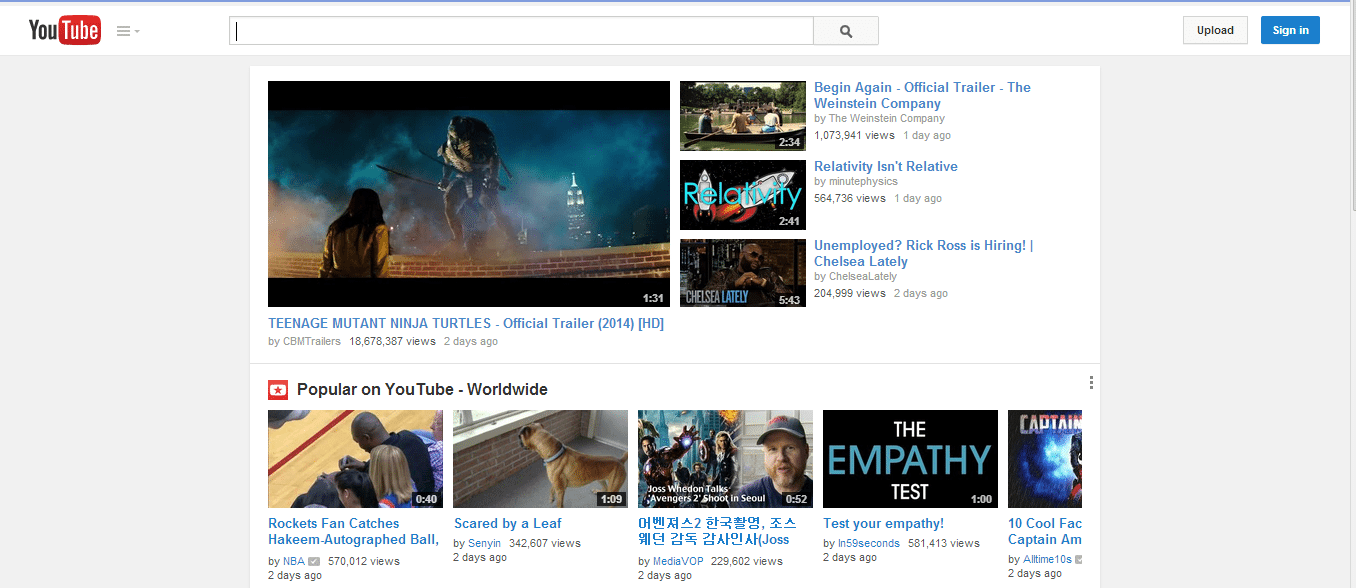Screen dimensions: 1356x588
Task: Focus the search input field
Action: coord(520,31)
